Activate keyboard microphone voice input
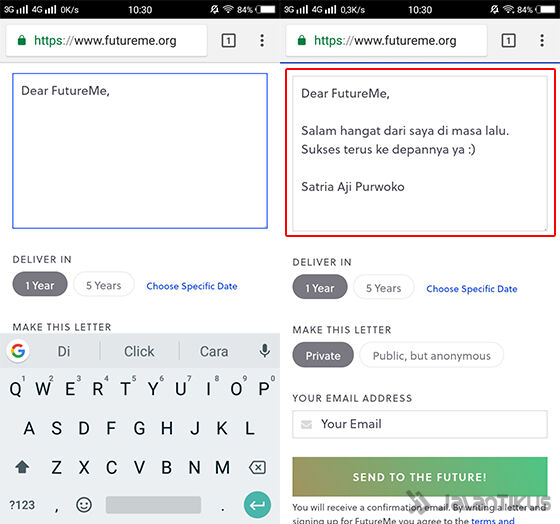The height and width of the screenshot is (524, 560). click(265, 351)
